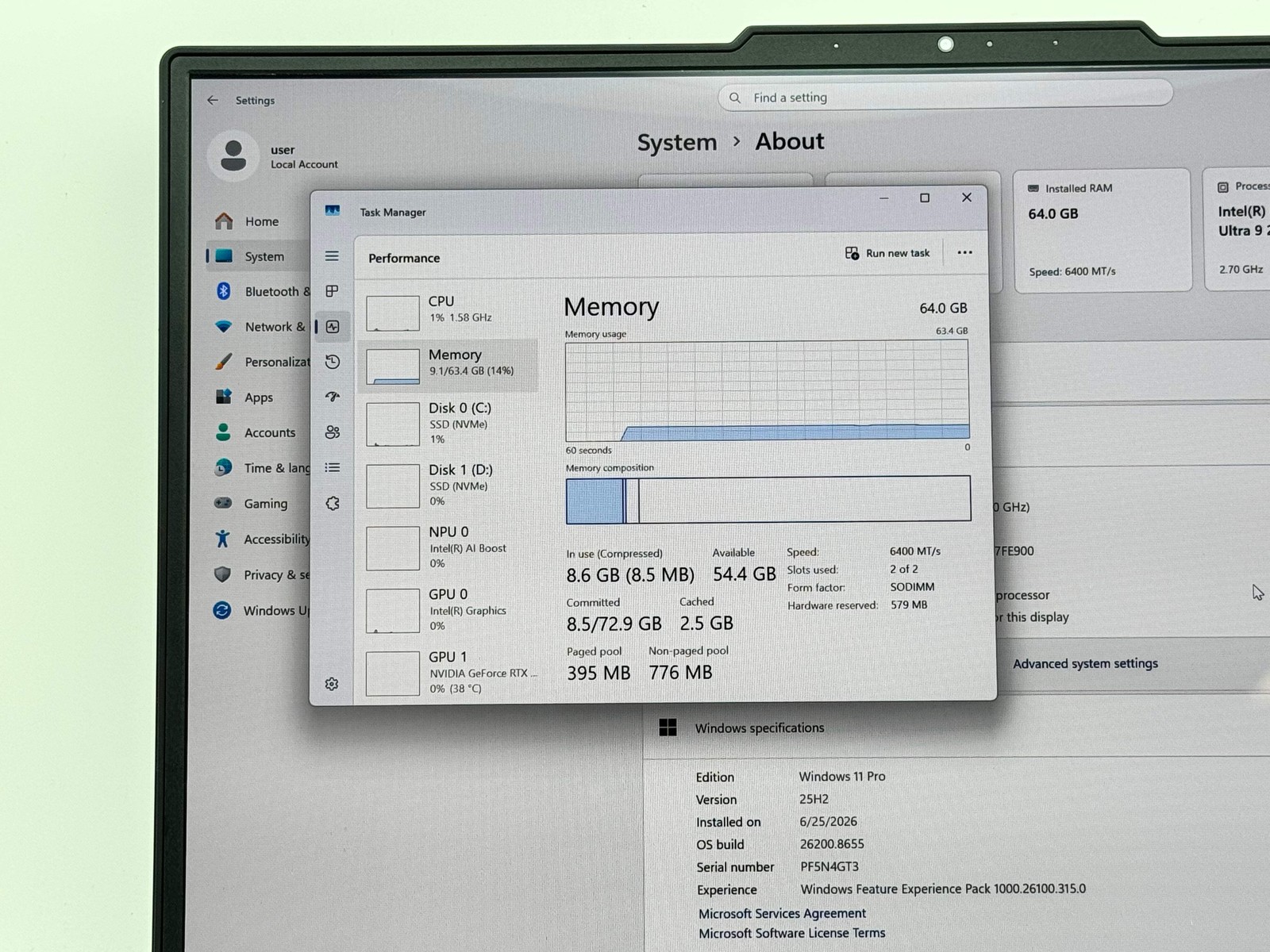Open Apps settings in sidebar
The height and width of the screenshot is (952, 1270).
click(259, 397)
